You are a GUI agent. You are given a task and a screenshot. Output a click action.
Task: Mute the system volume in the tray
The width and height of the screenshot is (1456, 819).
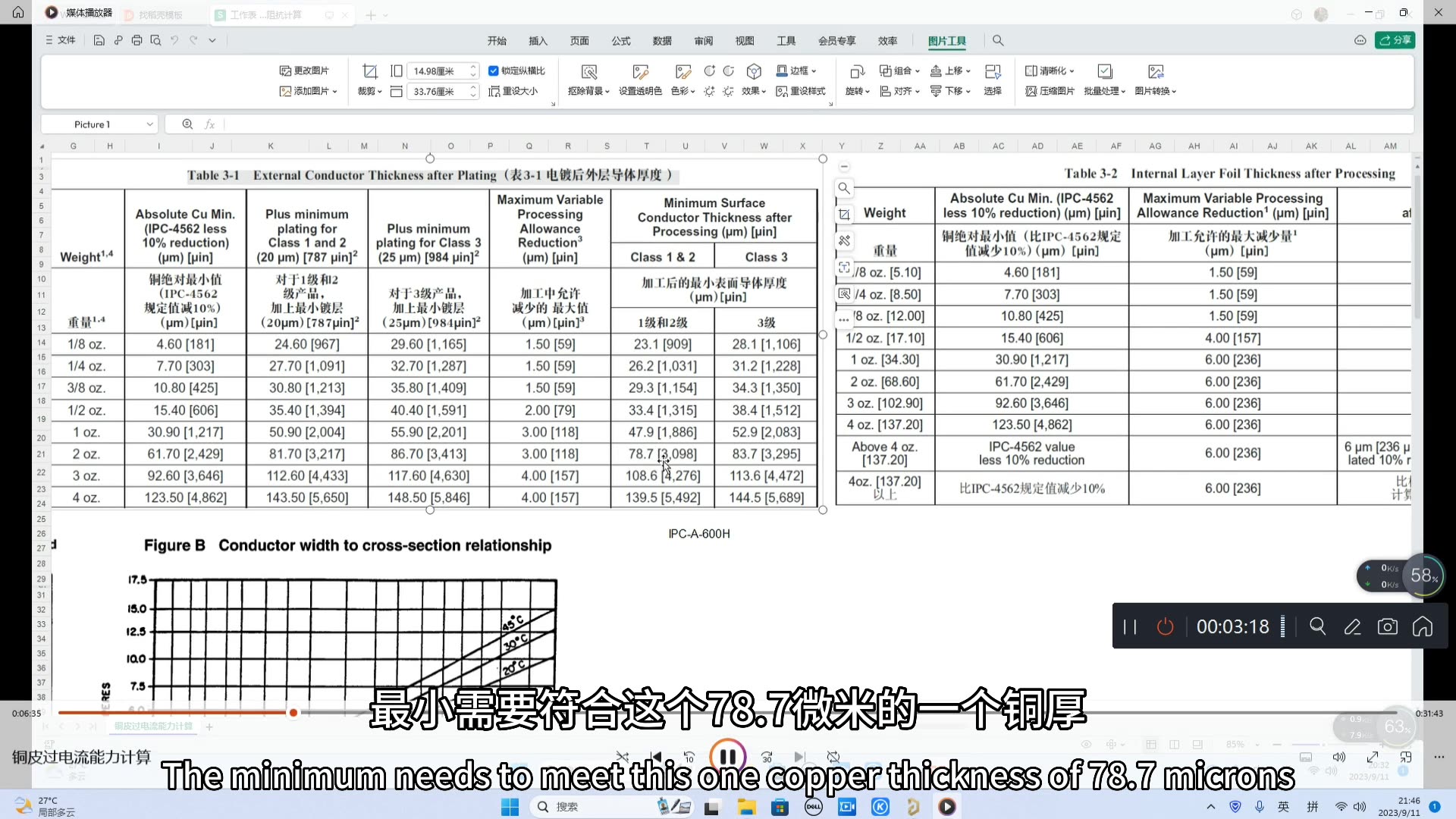(1360, 806)
